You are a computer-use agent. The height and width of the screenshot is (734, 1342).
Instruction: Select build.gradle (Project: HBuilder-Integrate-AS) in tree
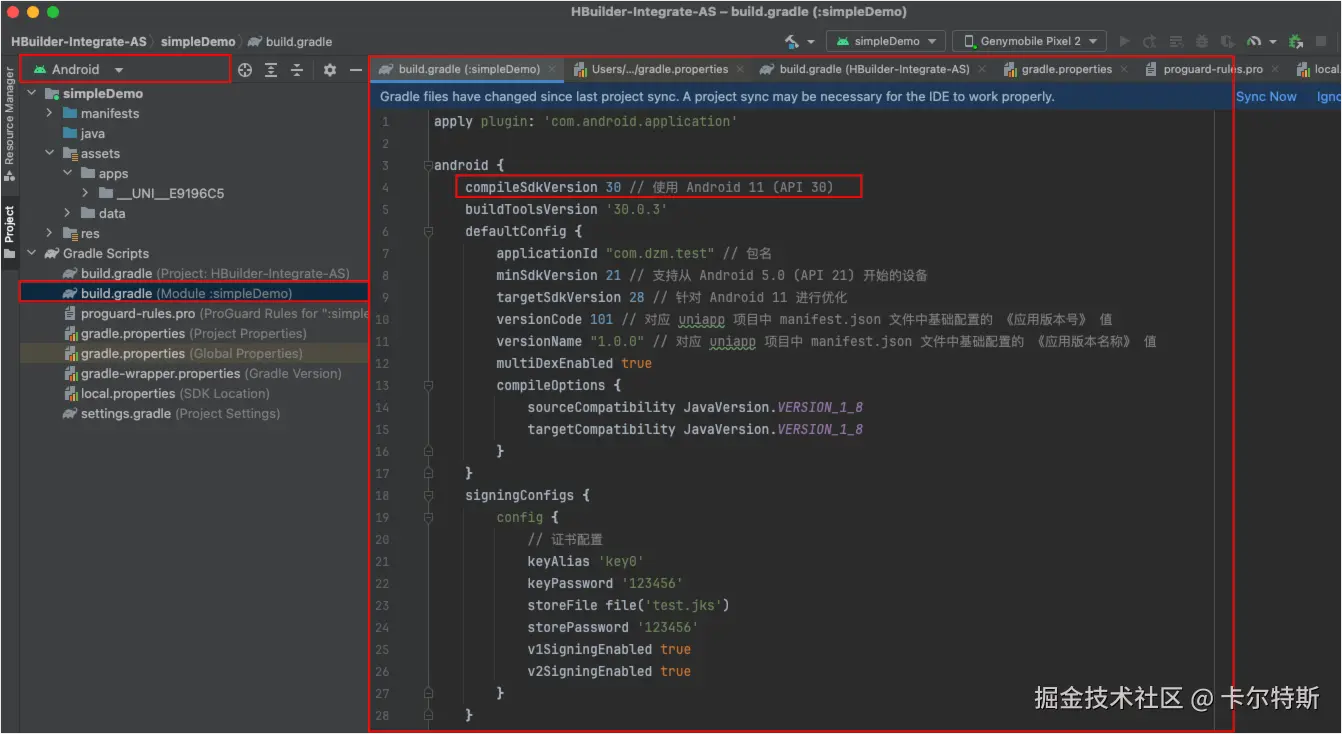pos(206,273)
